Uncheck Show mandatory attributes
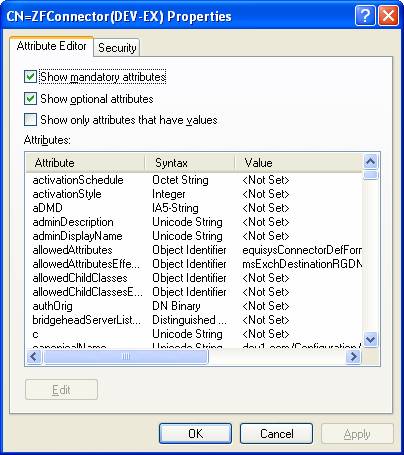The image size is (404, 455). coord(30,77)
